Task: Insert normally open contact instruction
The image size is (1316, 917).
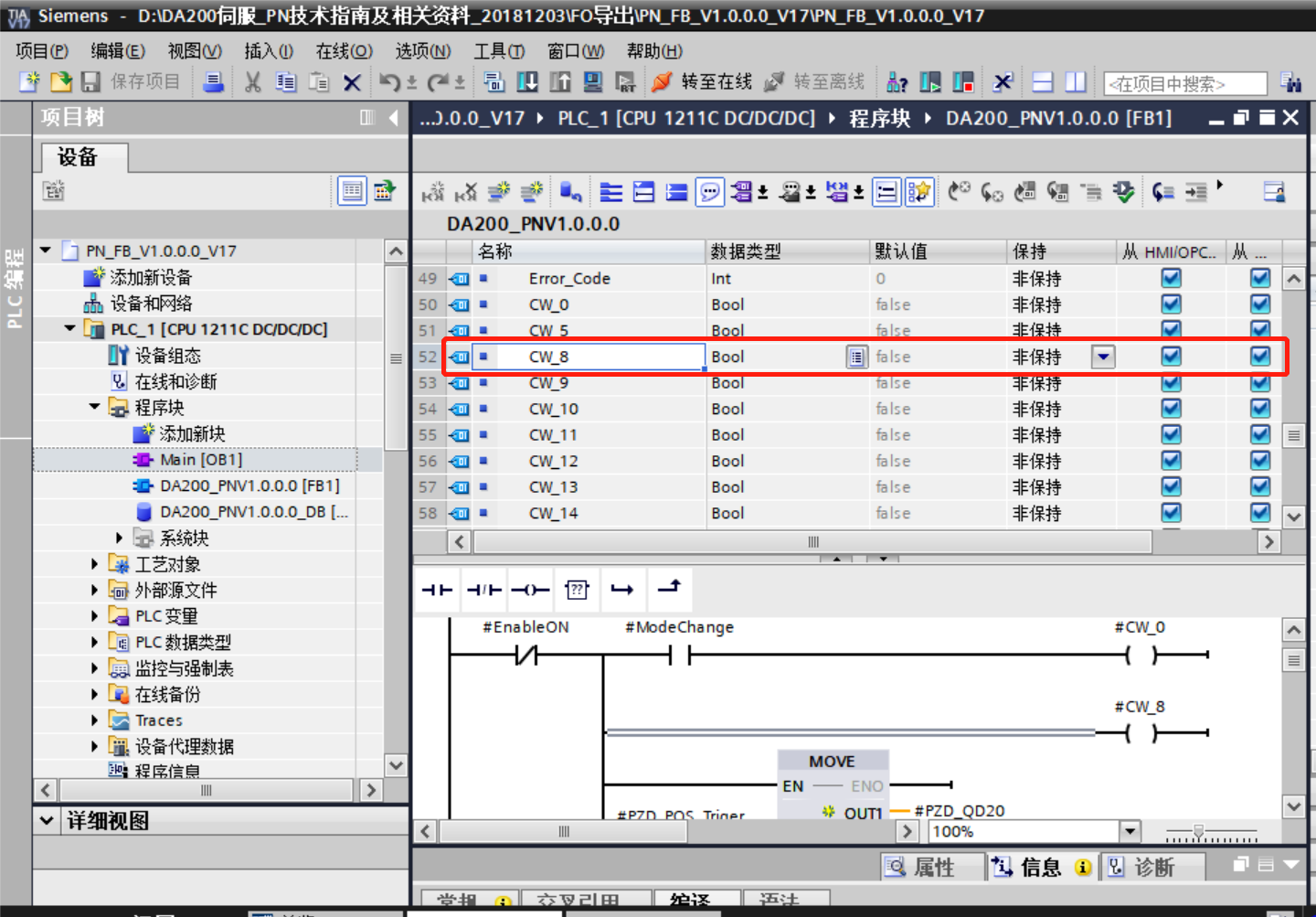Action: pyautogui.click(x=437, y=590)
